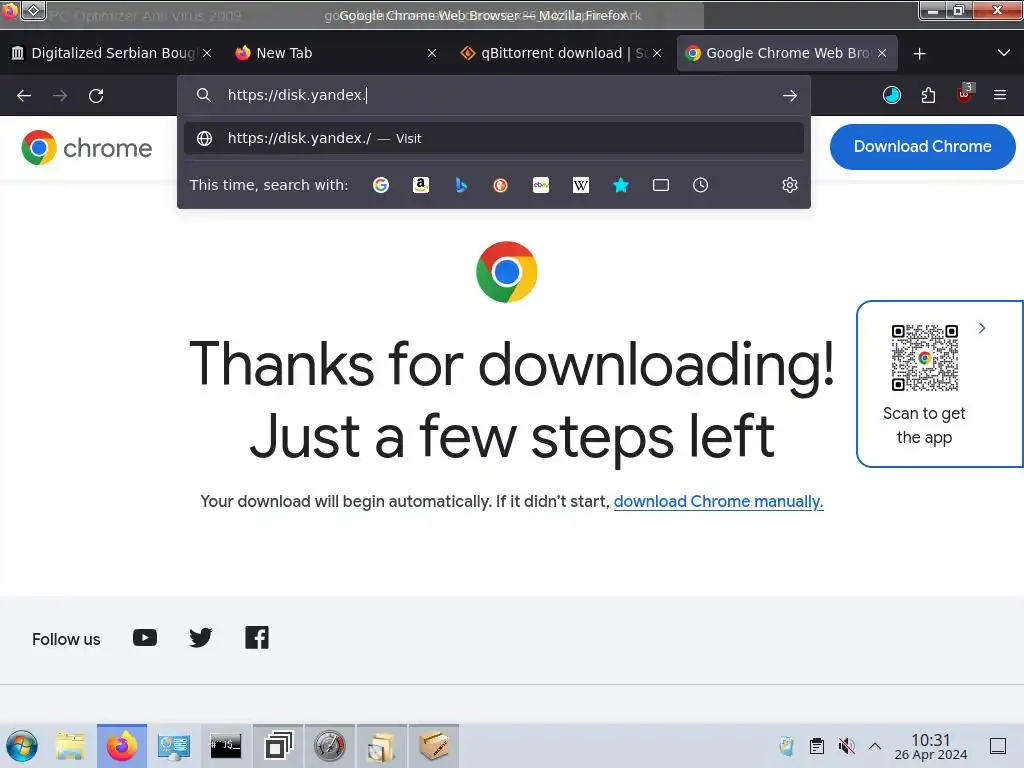Click download Chrome manually link
The width and height of the screenshot is (1024, 768).
pyautogui.click(x=718, y=502)
